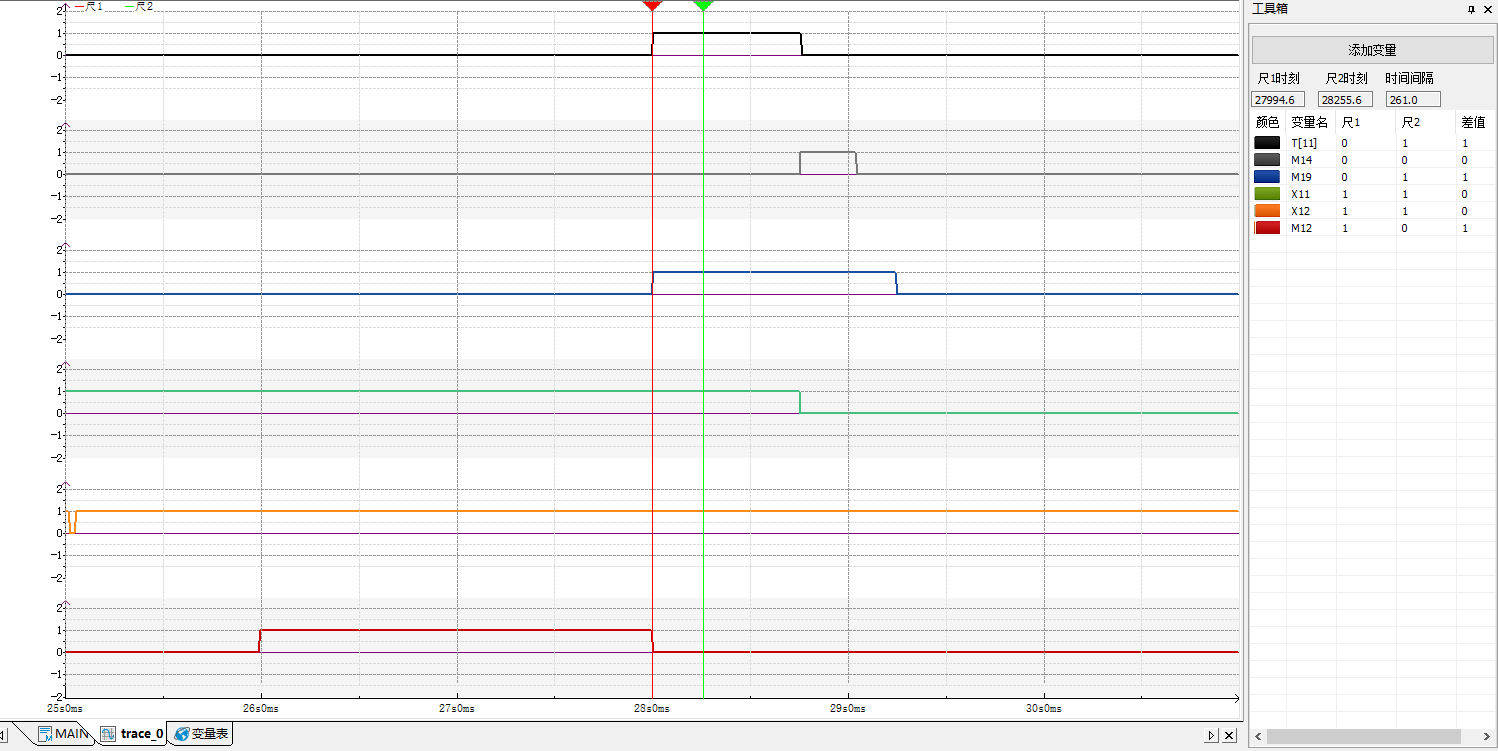The height and width of the screenshot is (751, 1498).
Task: Click the M12 red color swatch
Action: (1267, 228)
